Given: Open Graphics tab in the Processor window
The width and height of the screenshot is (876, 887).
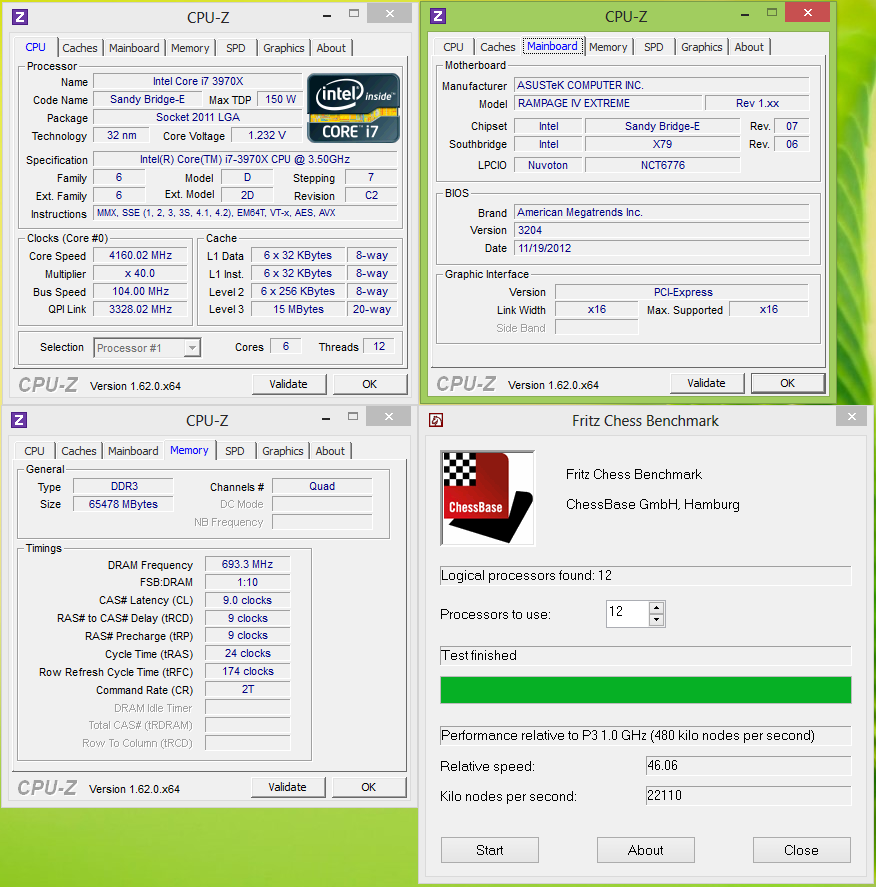Looking at the screenshot, I should point(284,48).
